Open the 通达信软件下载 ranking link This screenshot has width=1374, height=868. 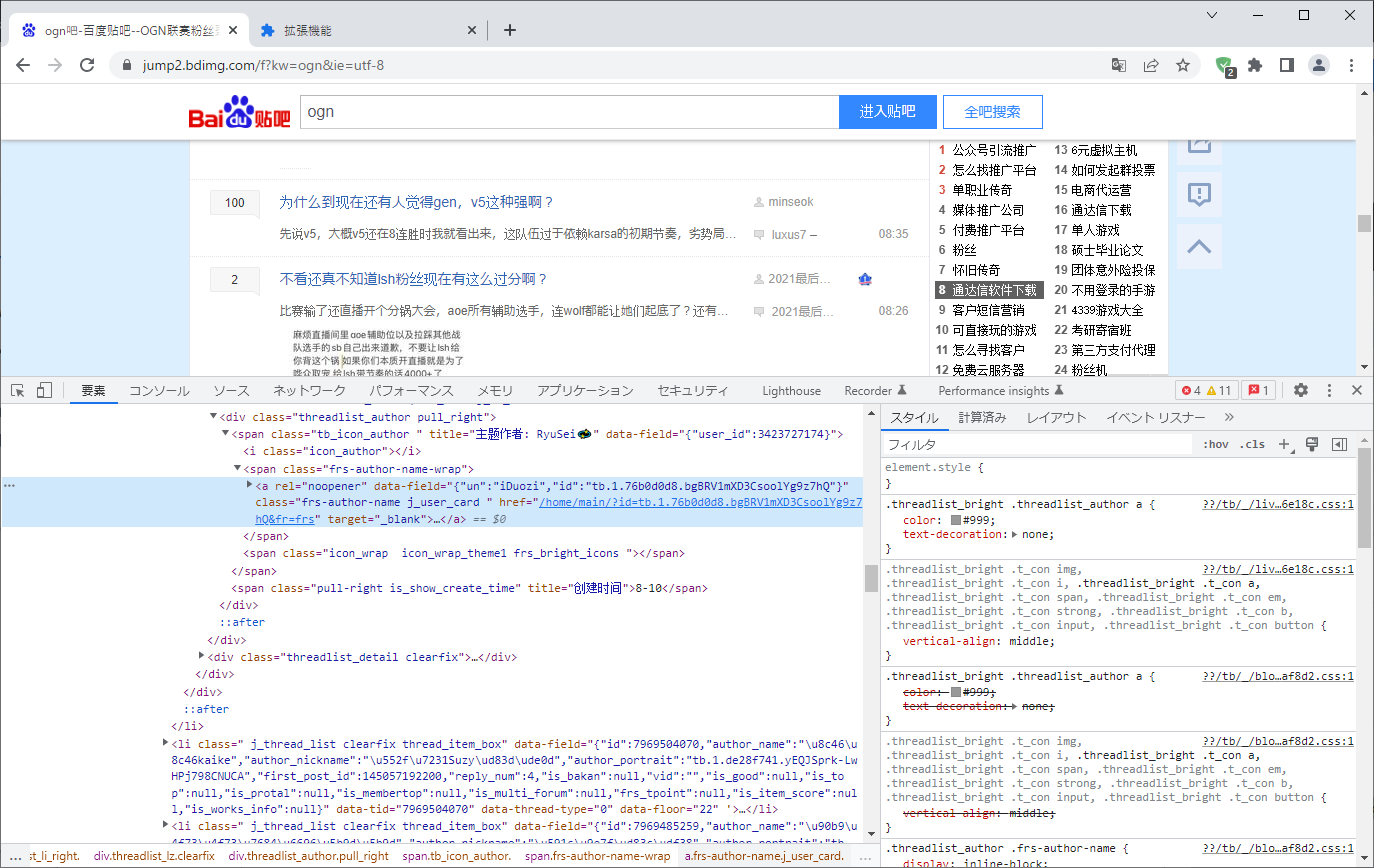point(996,289)
